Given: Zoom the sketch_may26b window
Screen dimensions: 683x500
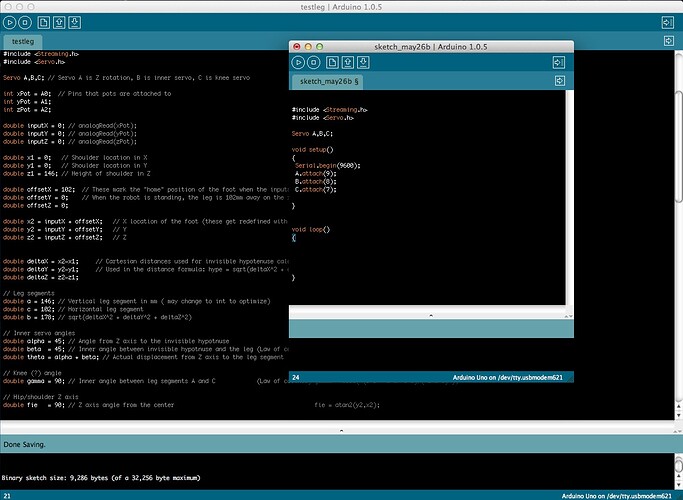Looking at the screenshot, I should [319, 47].
